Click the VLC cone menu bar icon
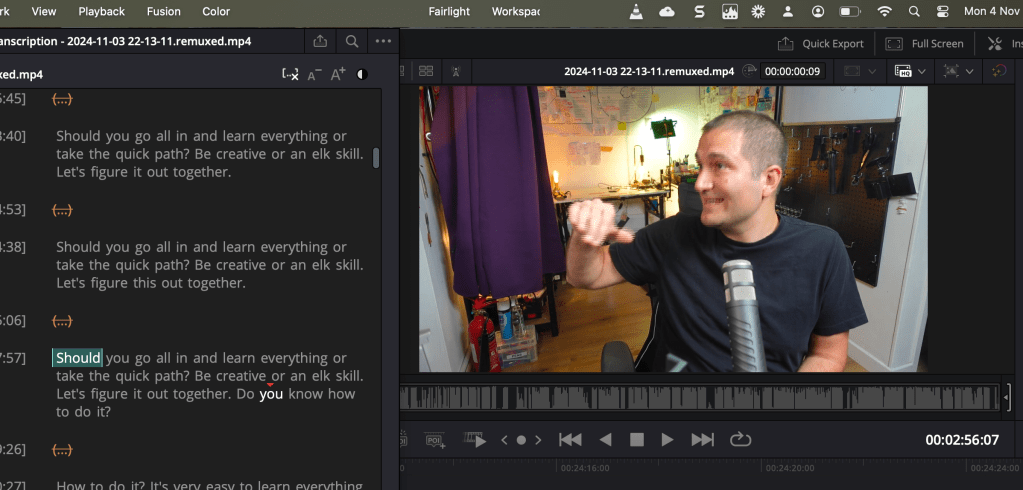The width and height of the screenshot is (1023, 490). coord(636,11)
